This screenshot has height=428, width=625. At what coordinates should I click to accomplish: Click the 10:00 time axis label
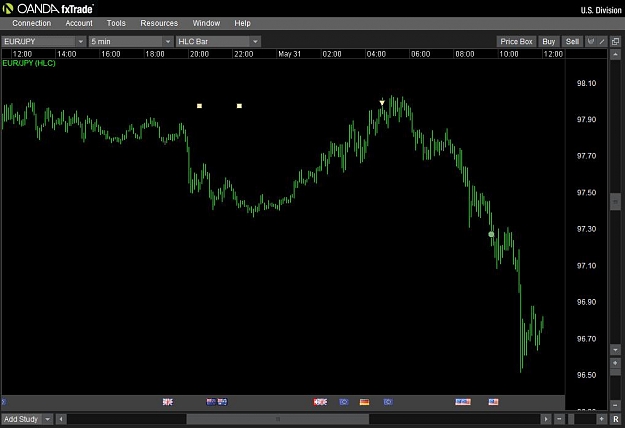(509, 54)
